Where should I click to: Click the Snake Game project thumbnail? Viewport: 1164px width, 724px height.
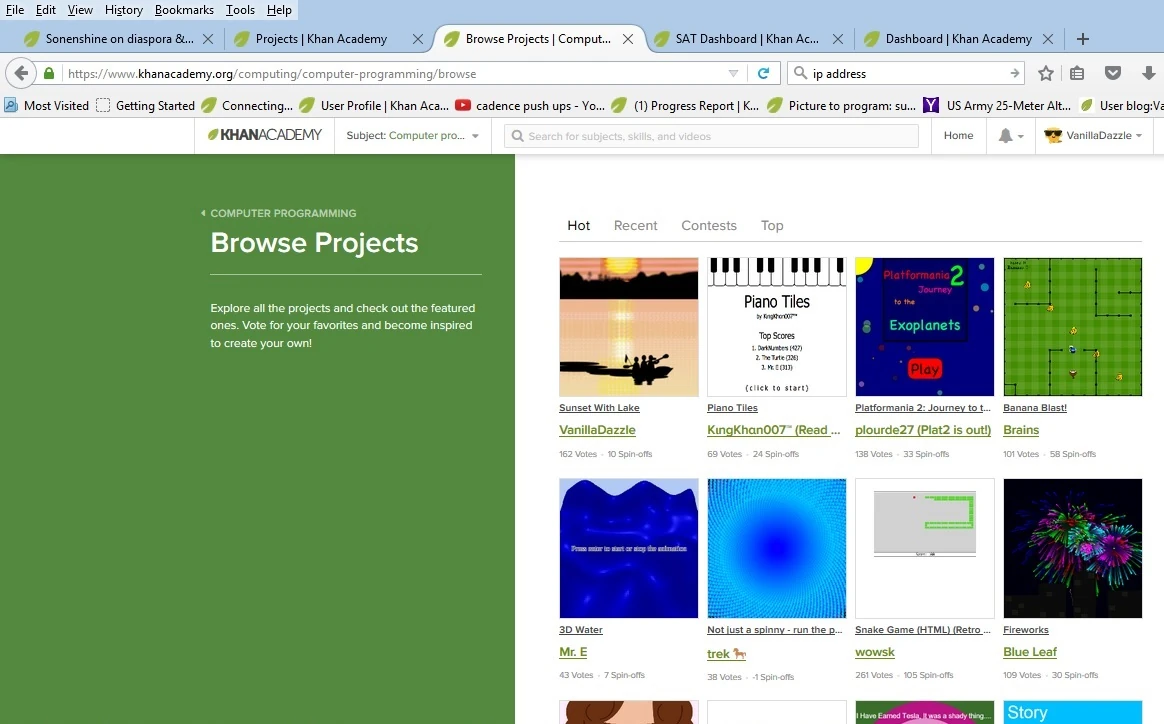(924, 548)
